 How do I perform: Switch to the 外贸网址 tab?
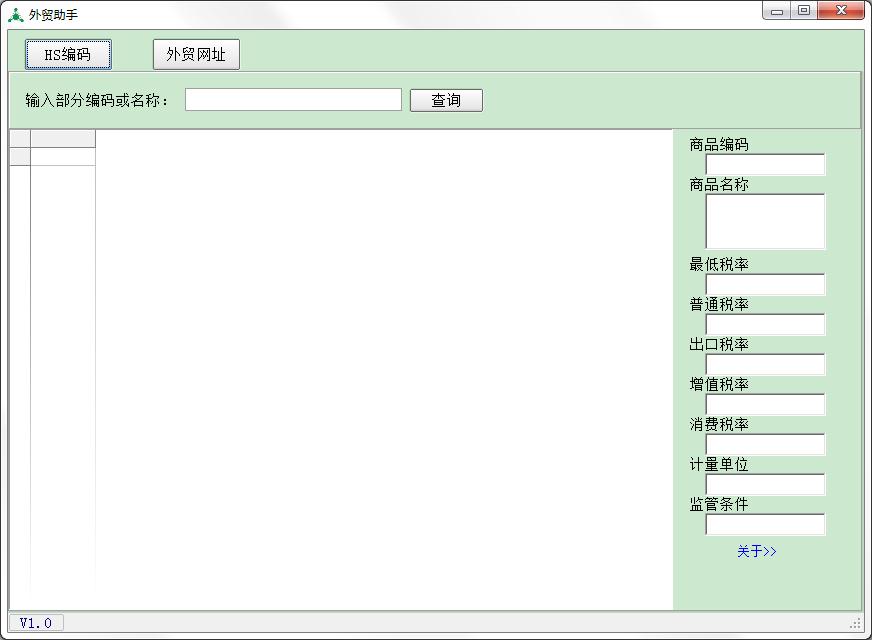196,54
